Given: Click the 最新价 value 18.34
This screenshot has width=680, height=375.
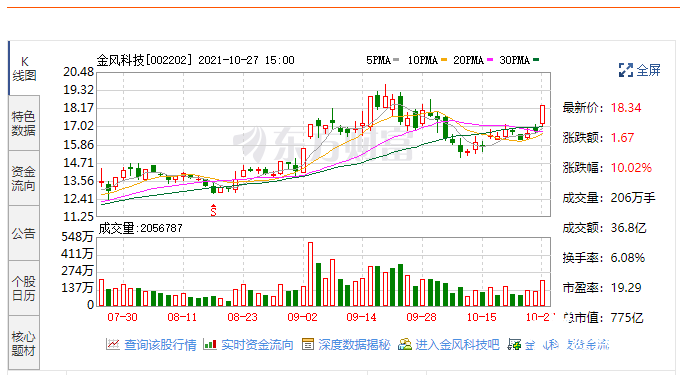Looking at the screenshot, I should [x=626, y=108].
